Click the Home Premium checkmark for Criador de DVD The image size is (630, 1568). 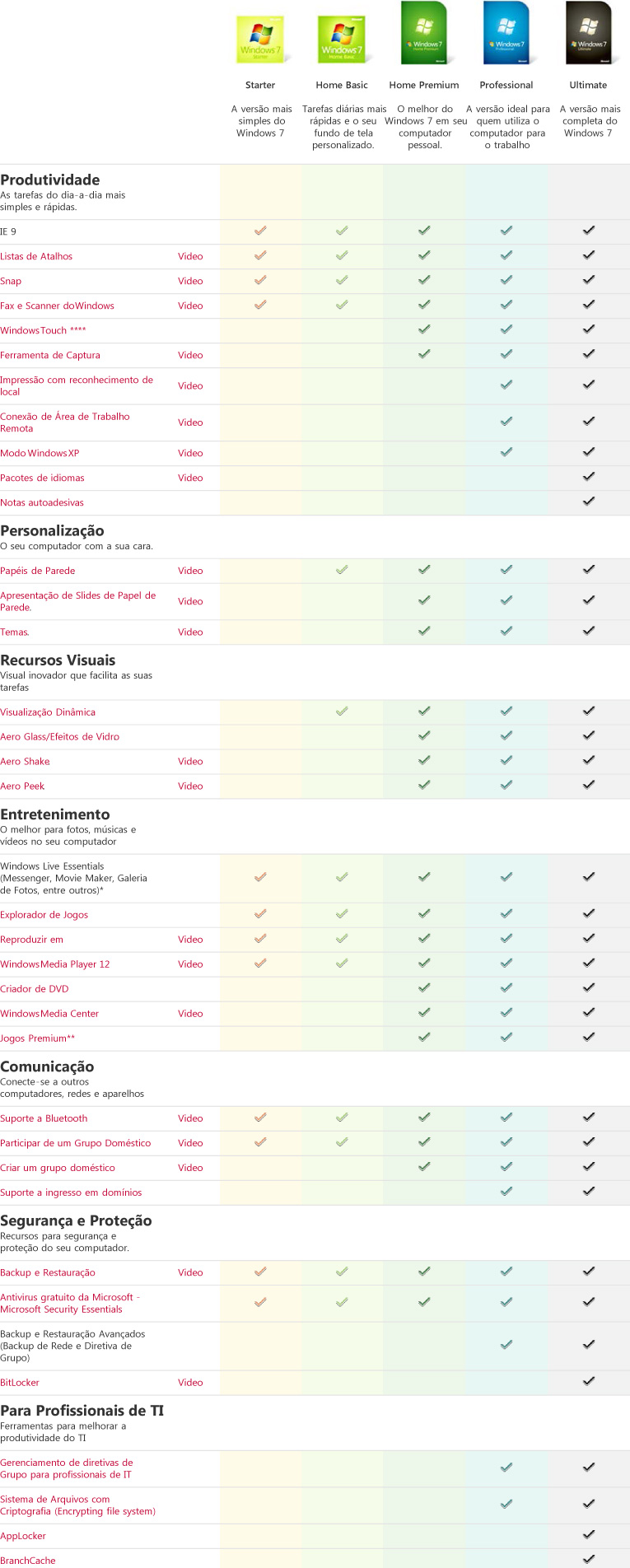pos(424,988)
